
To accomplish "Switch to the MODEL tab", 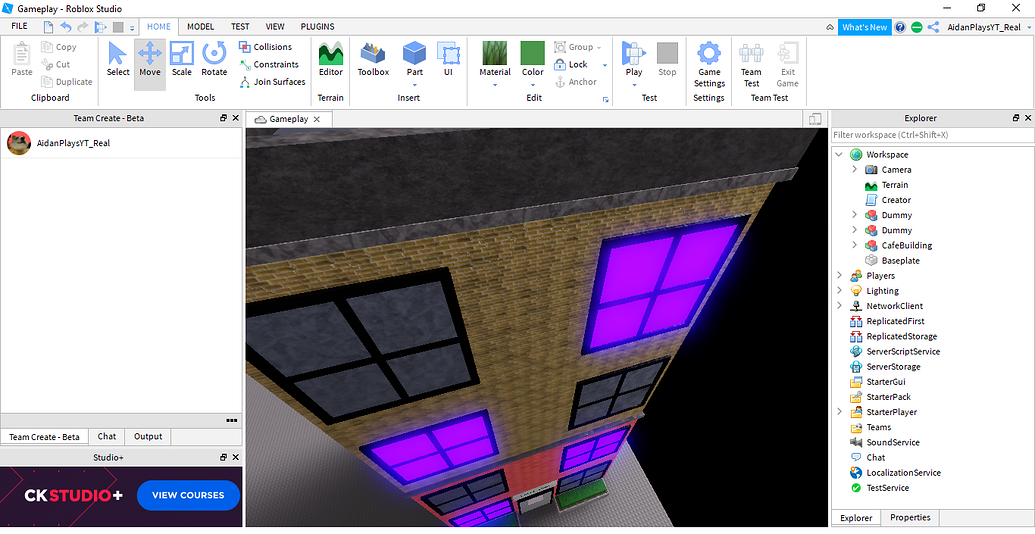I will [201, 26].
